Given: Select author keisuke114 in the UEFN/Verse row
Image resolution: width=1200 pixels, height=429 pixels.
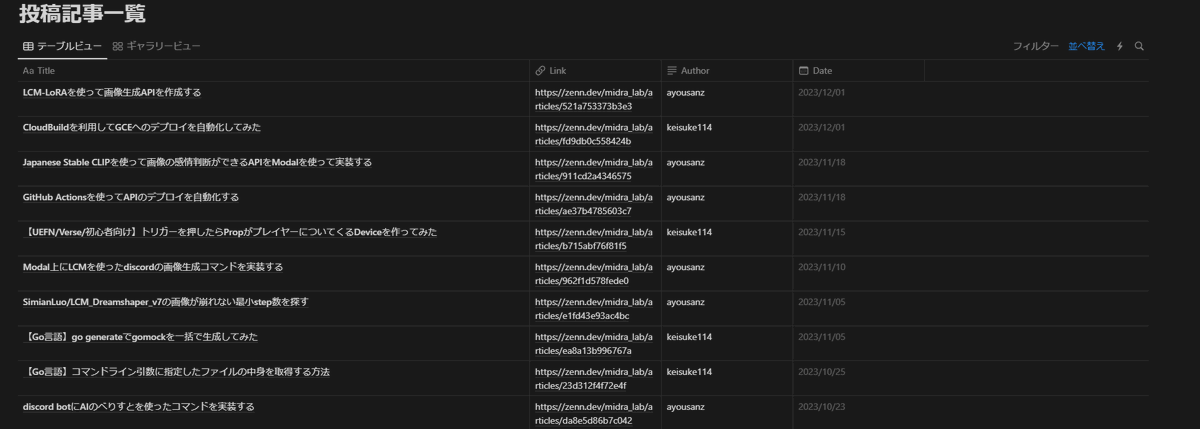Looking at the screenshot, I should click(x=689, y=232).
